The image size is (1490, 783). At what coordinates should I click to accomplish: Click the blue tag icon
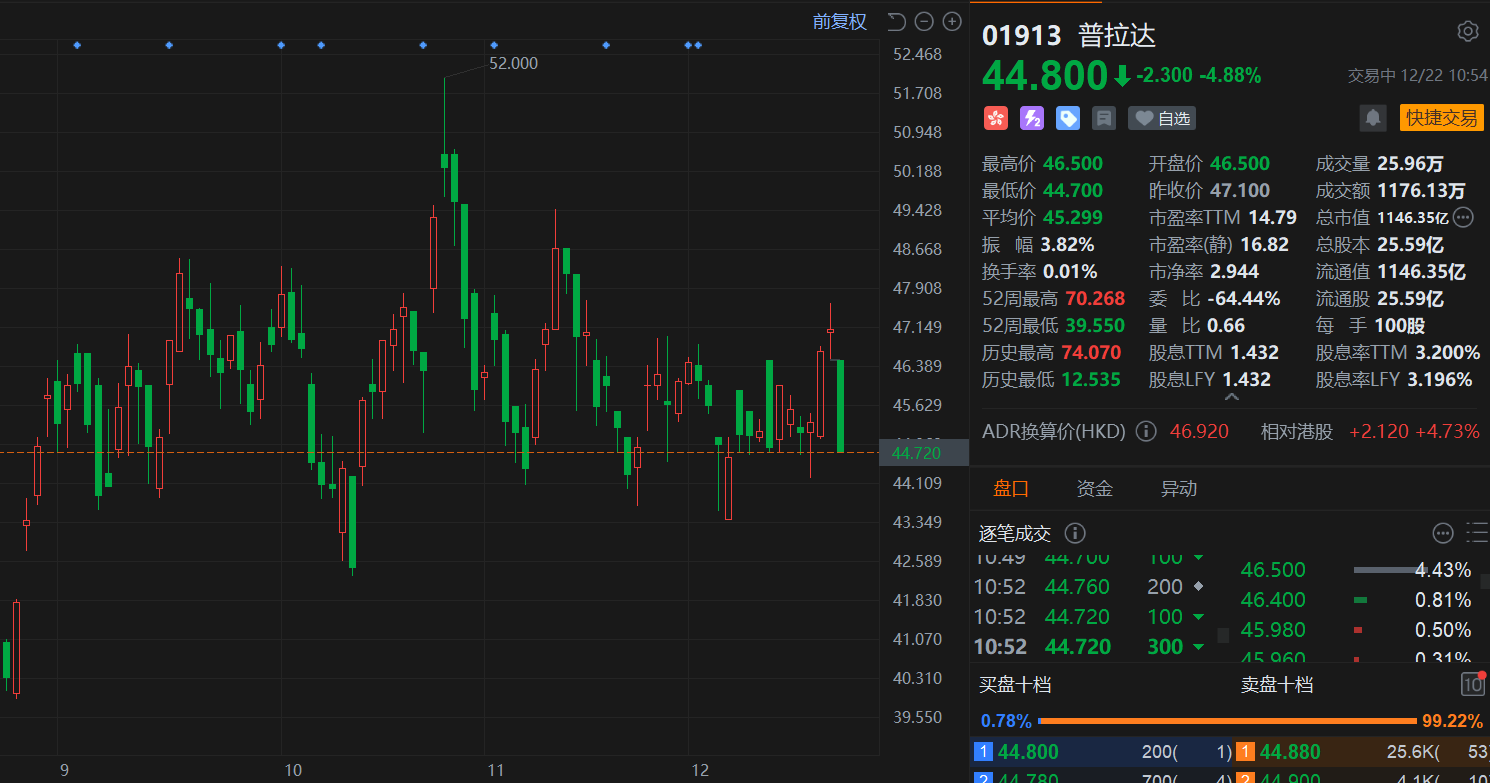click(x=1069, y=118)
